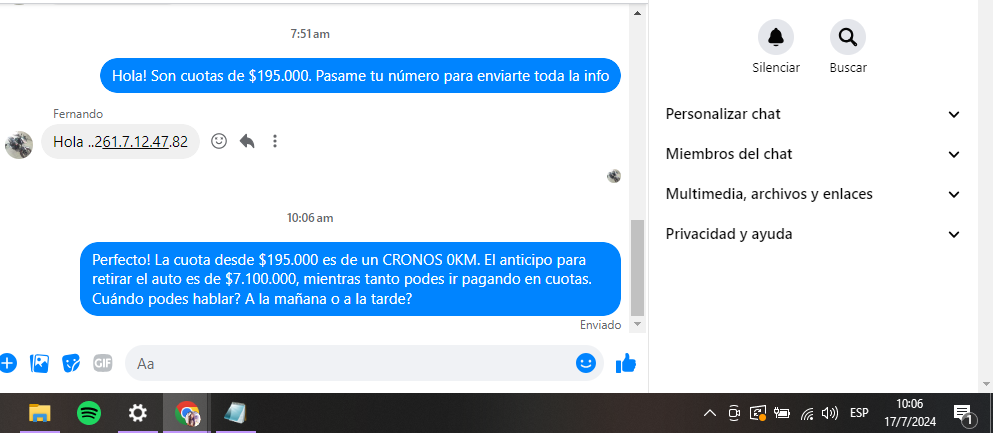Choose a sticker from the sticker icon
Image resolution: width=993 pixels, height=433 pixels.
71,363
